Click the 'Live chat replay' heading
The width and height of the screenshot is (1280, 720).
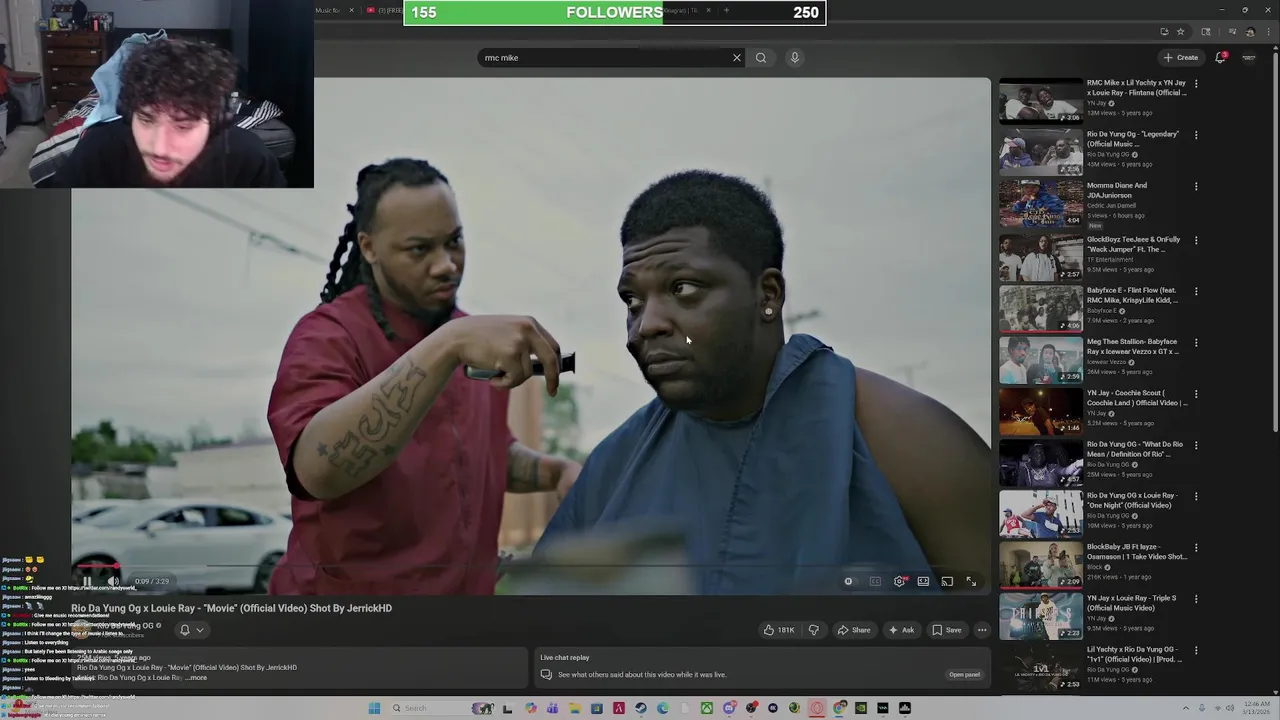565,657
